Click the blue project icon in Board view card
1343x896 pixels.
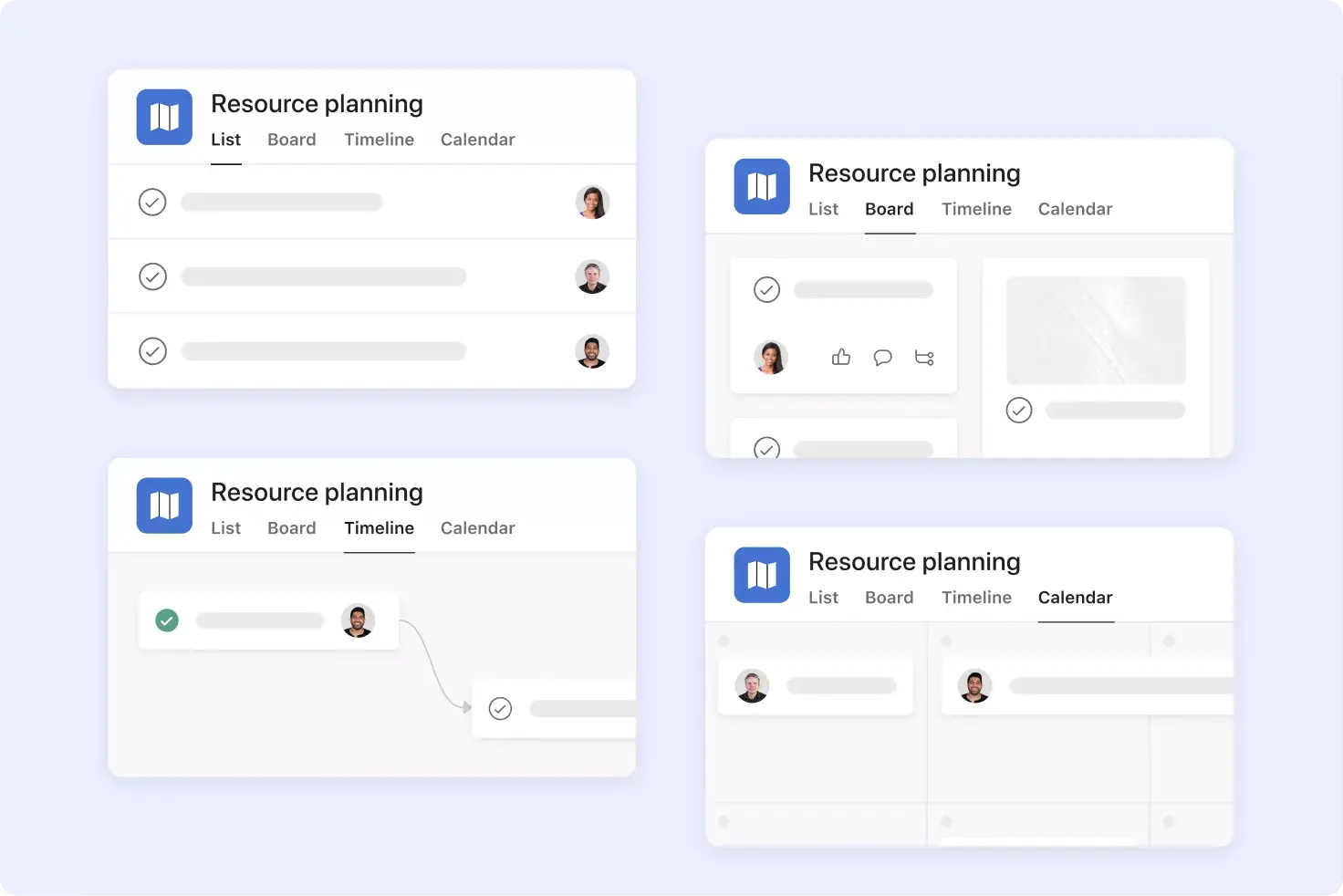(x=762, y=186)
